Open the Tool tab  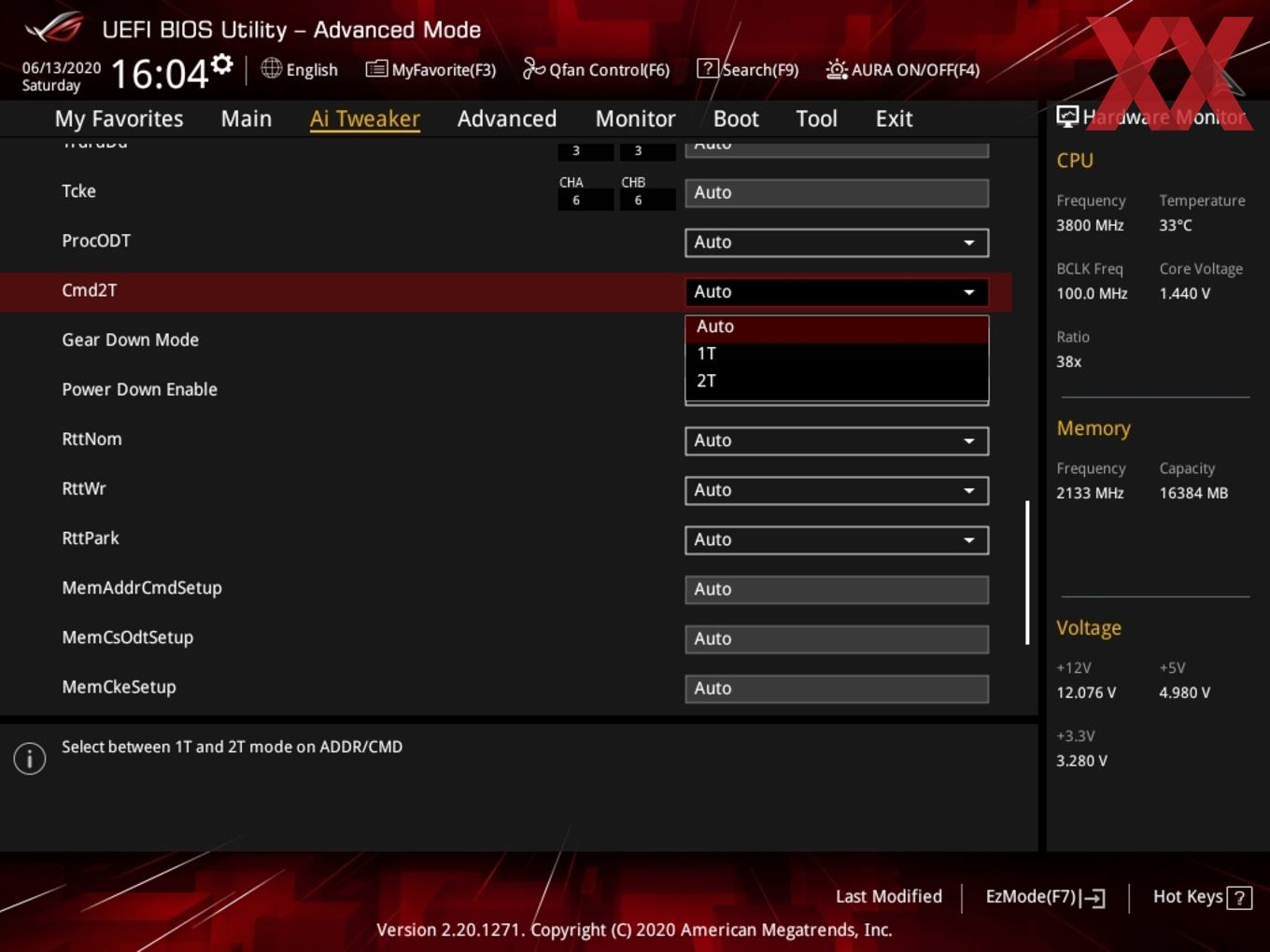816,119
